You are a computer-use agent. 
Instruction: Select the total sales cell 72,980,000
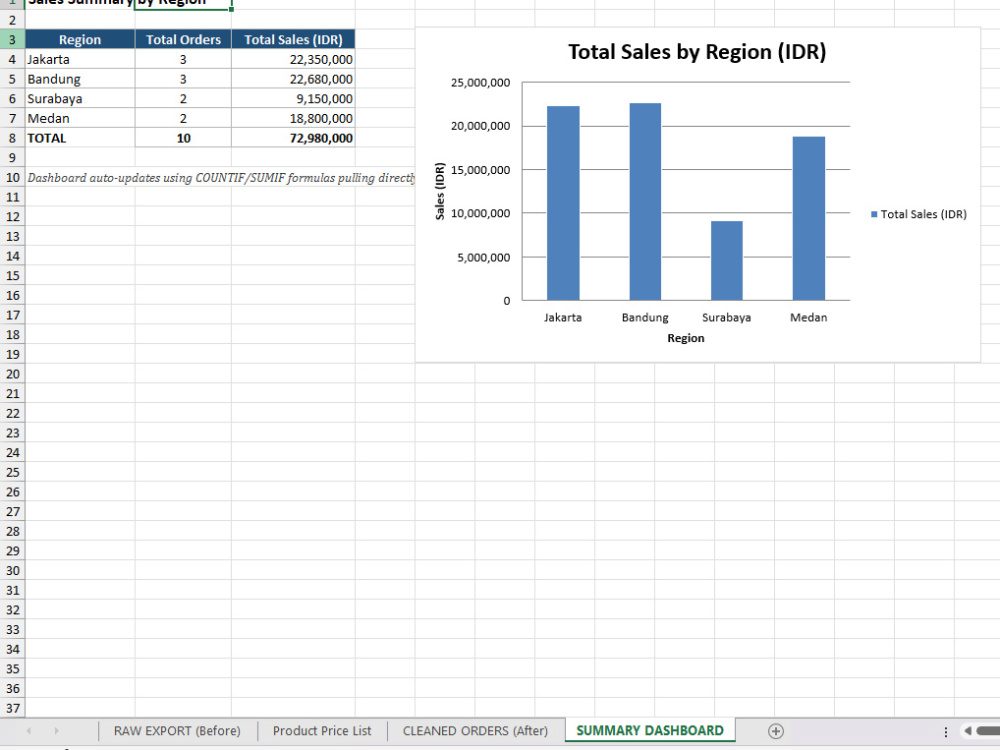point(293,138)
